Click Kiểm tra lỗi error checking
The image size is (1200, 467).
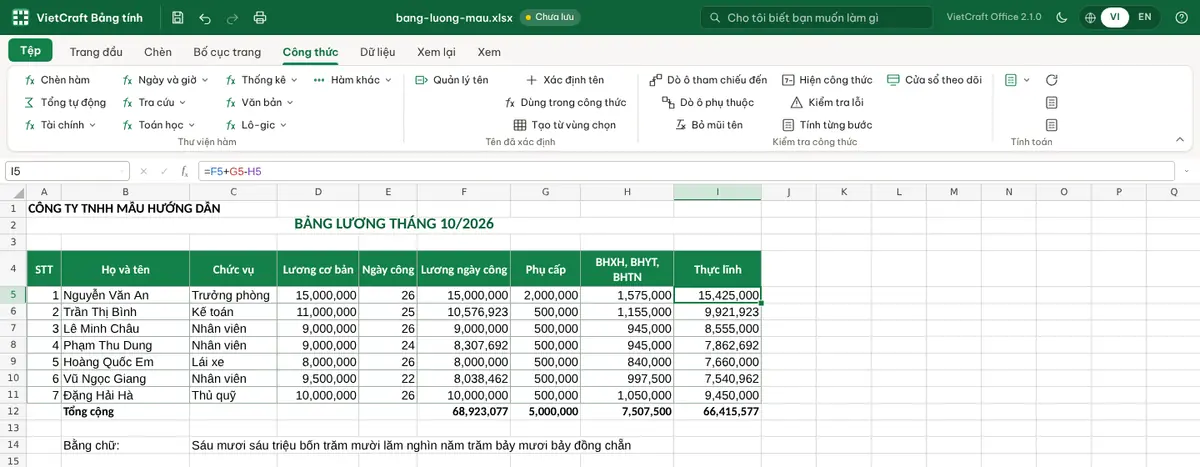point(827,102)
